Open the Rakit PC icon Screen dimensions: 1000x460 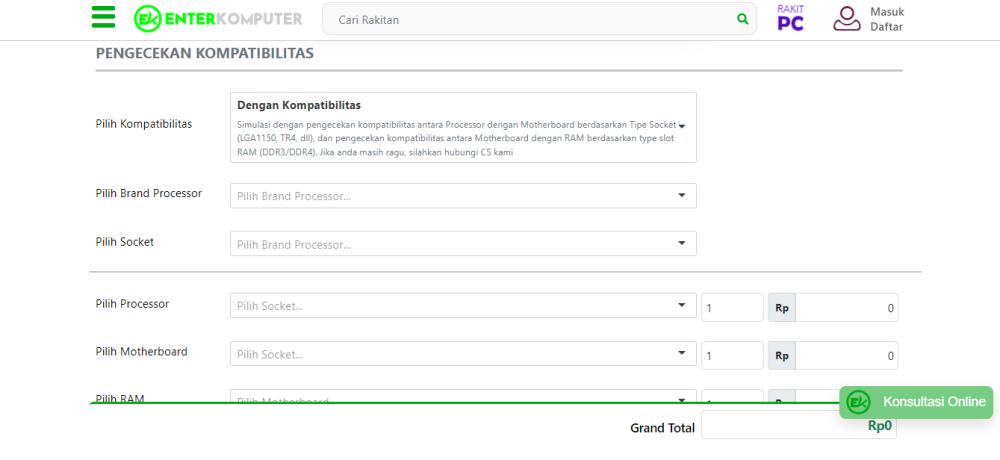(x=790, y=18)
